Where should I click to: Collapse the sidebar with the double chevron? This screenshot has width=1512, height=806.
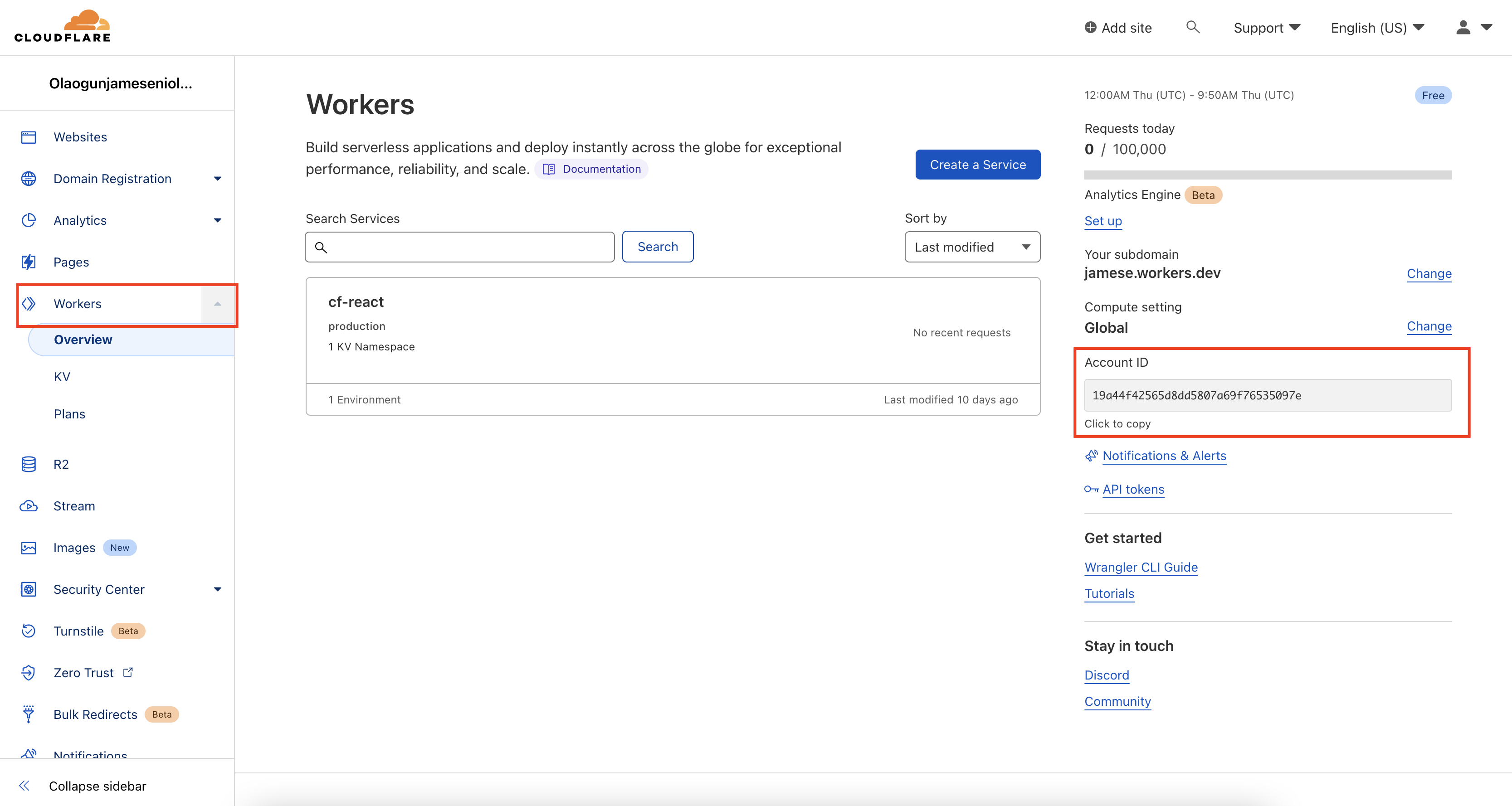pos(24,786)
